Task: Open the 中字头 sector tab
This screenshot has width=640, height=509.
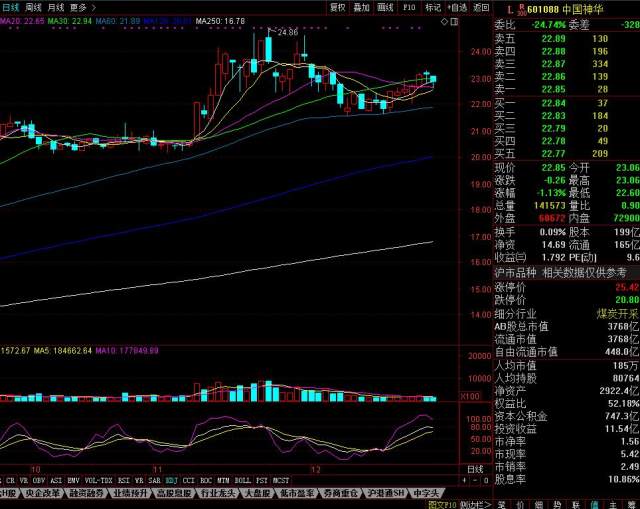Action: coord(426,493)
